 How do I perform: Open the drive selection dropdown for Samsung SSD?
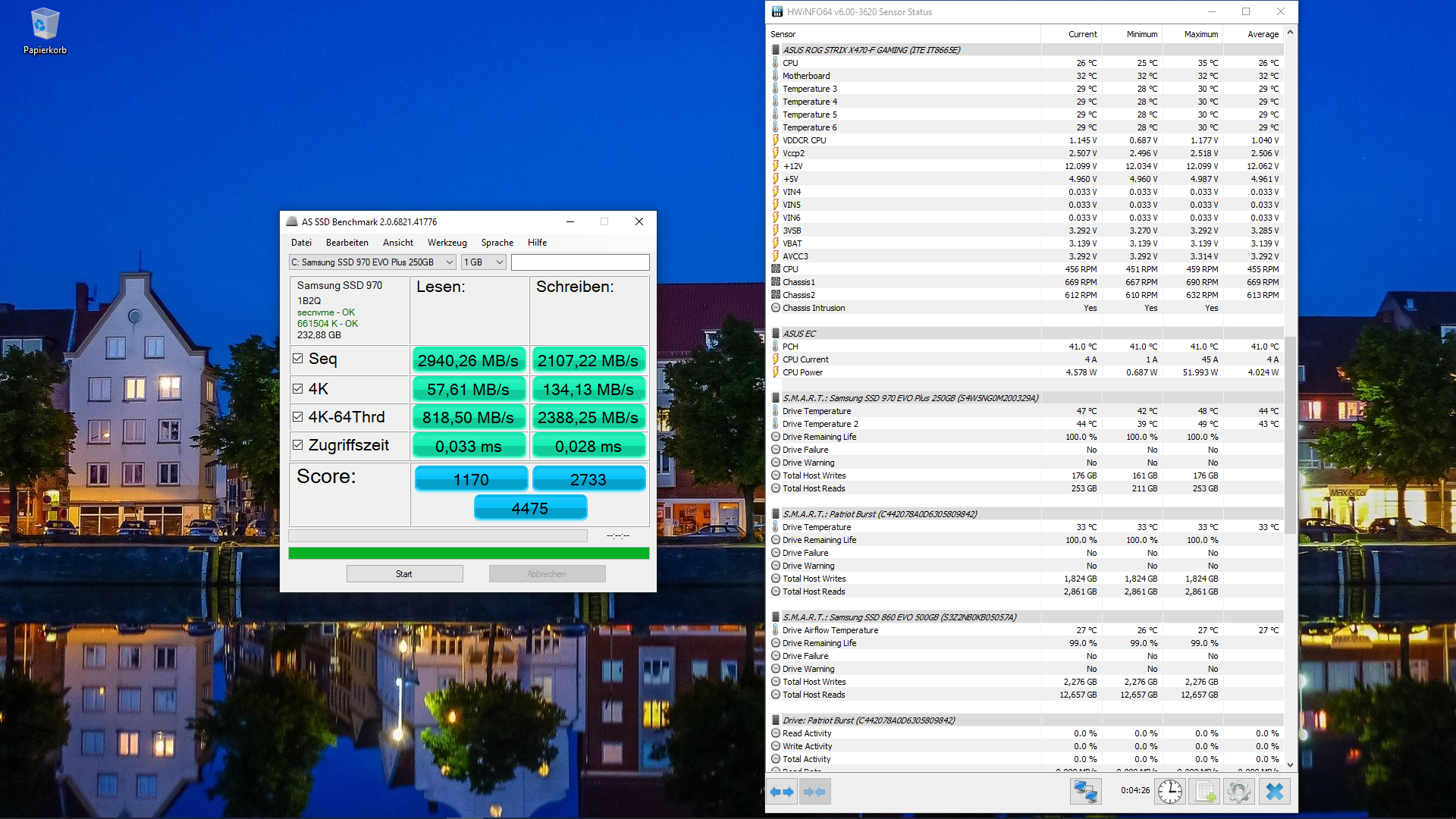372,262
